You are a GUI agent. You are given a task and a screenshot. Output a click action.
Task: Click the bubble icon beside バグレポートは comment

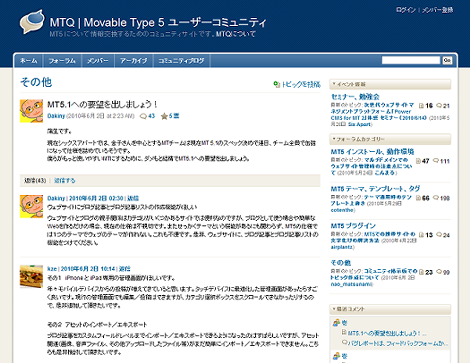[x=344, y=342]
